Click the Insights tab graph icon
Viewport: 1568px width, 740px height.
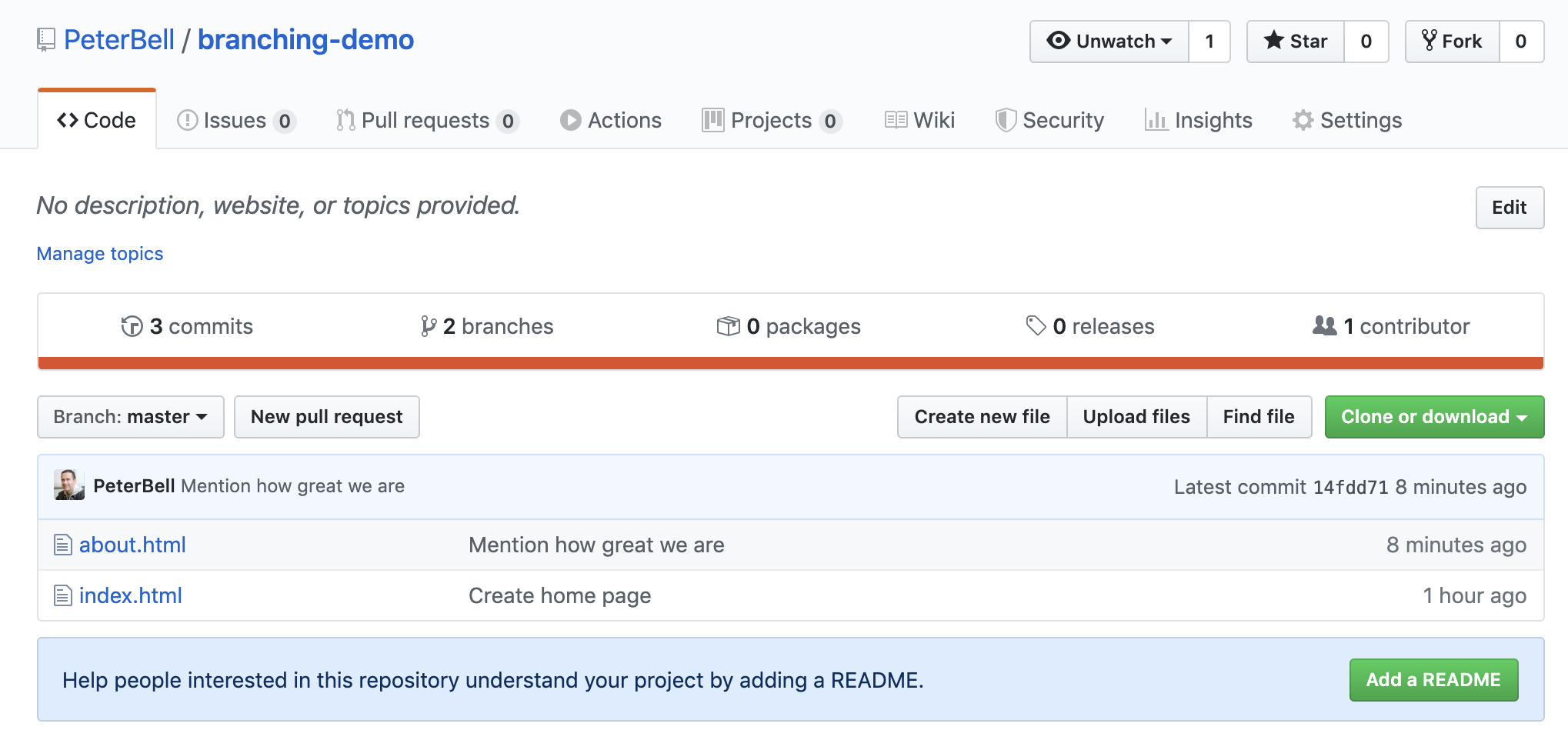click(x=1156, y=120)
